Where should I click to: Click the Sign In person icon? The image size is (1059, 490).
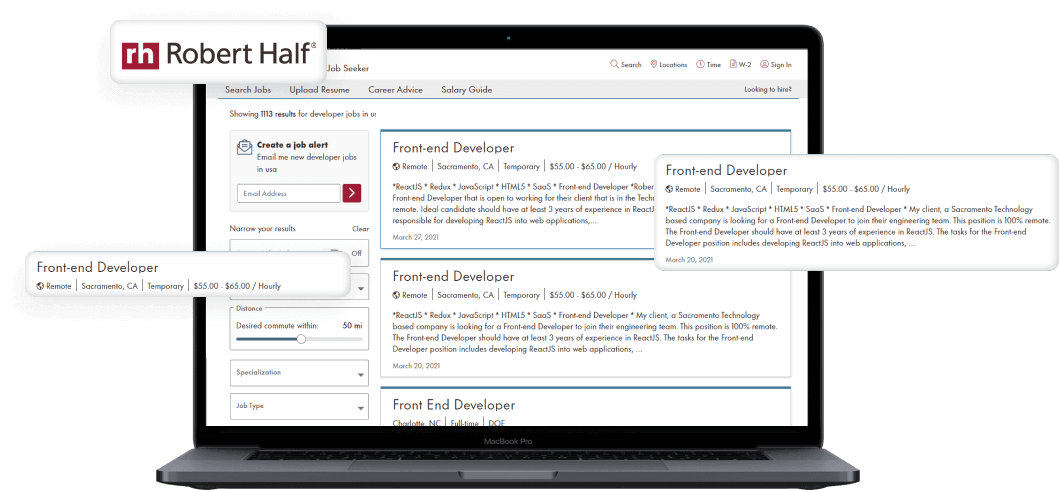point(764,64)
